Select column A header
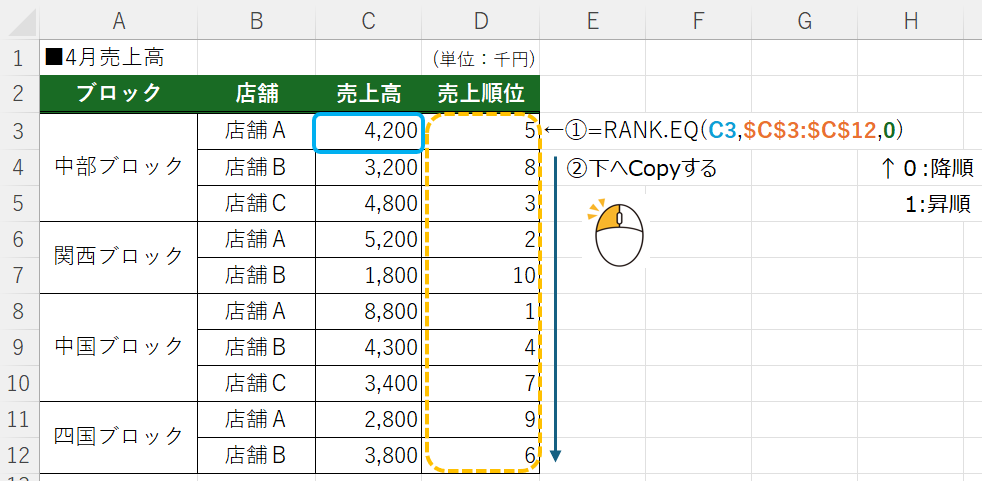 pyautogui.click(x=119, y=20)
